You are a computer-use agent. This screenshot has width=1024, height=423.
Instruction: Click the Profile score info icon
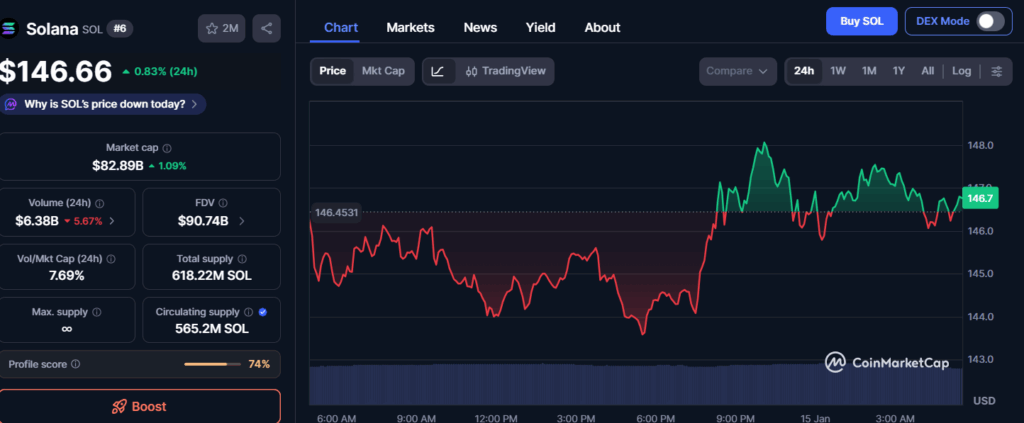(x=76, y=365)
